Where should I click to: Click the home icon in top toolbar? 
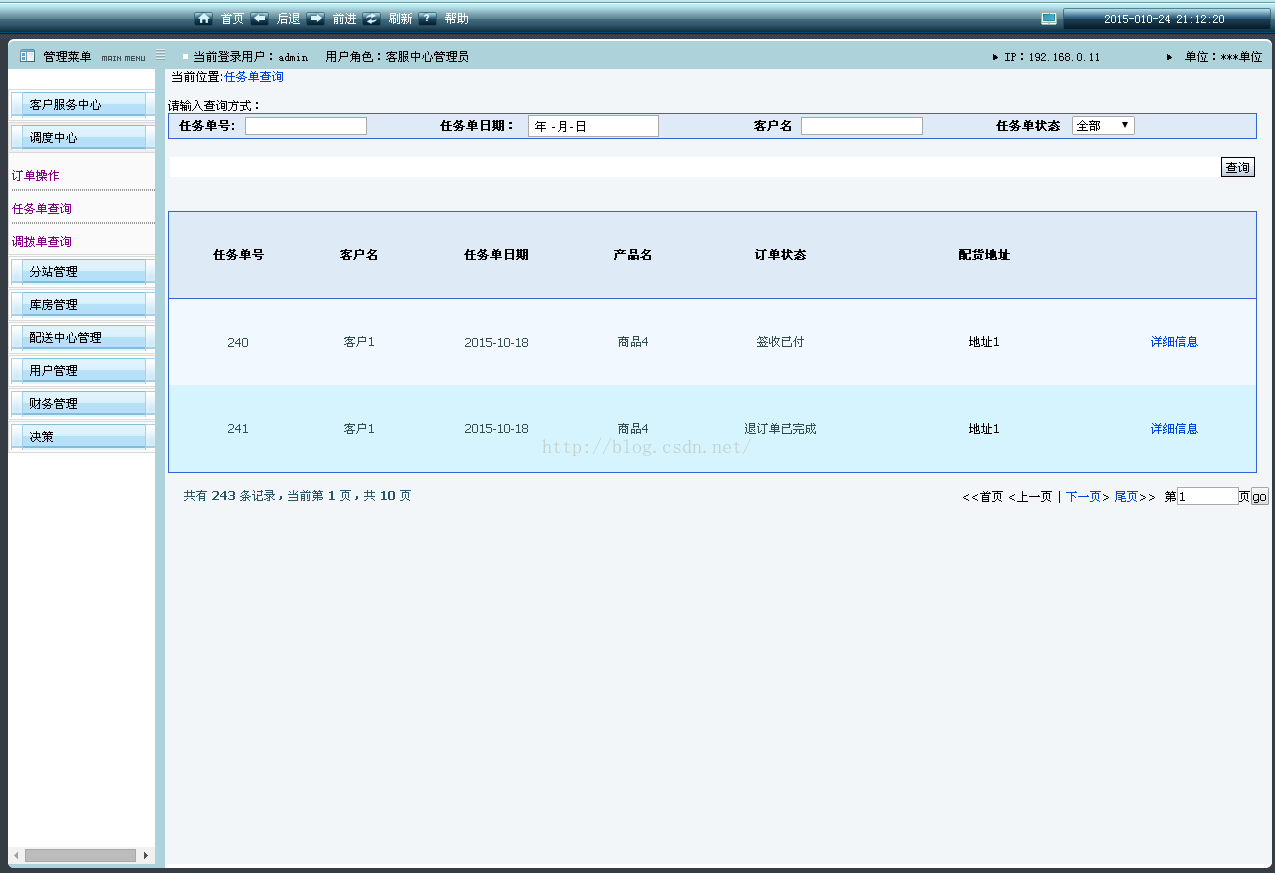point(204,18)
